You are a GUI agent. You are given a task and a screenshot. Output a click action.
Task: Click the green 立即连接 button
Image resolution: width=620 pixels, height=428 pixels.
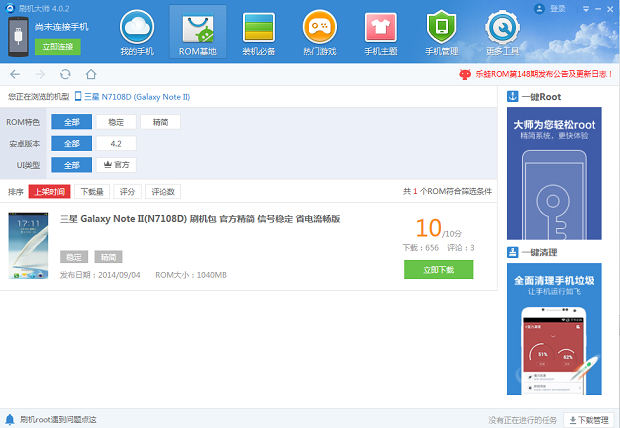click(57, 47)
